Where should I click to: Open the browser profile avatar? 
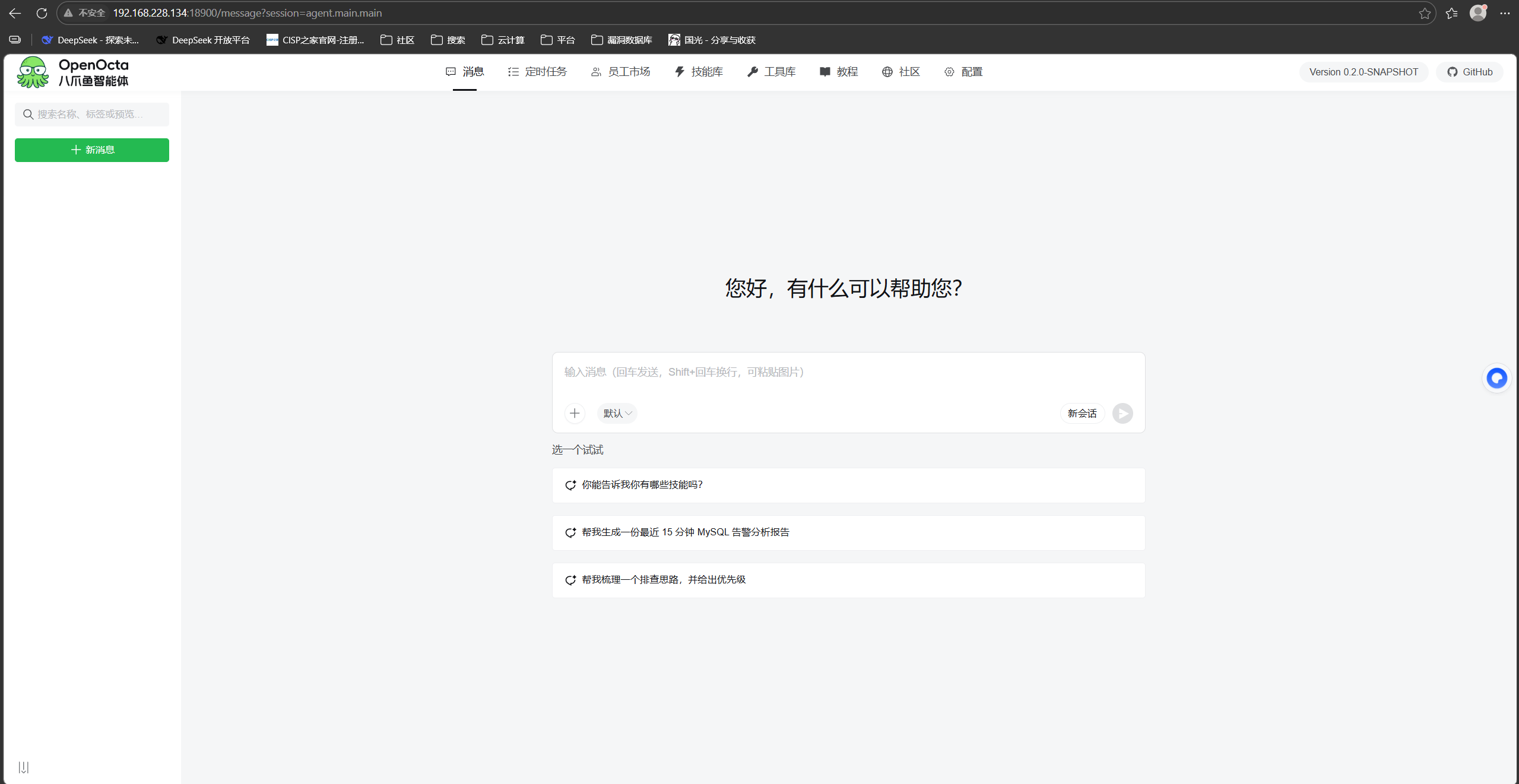point(1477,13)
